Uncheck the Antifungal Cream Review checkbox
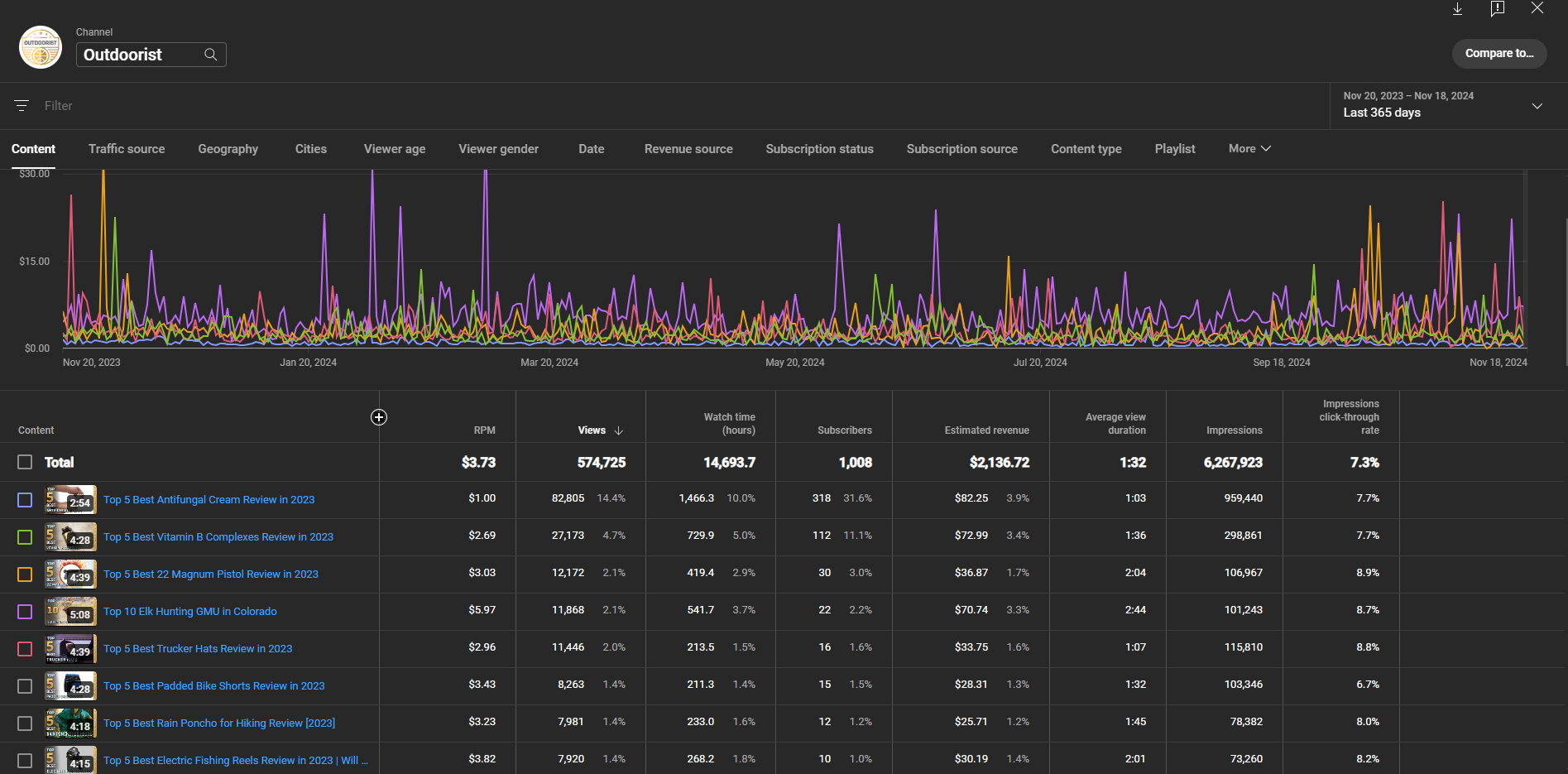1568x774 pixels. click(25, 500)
